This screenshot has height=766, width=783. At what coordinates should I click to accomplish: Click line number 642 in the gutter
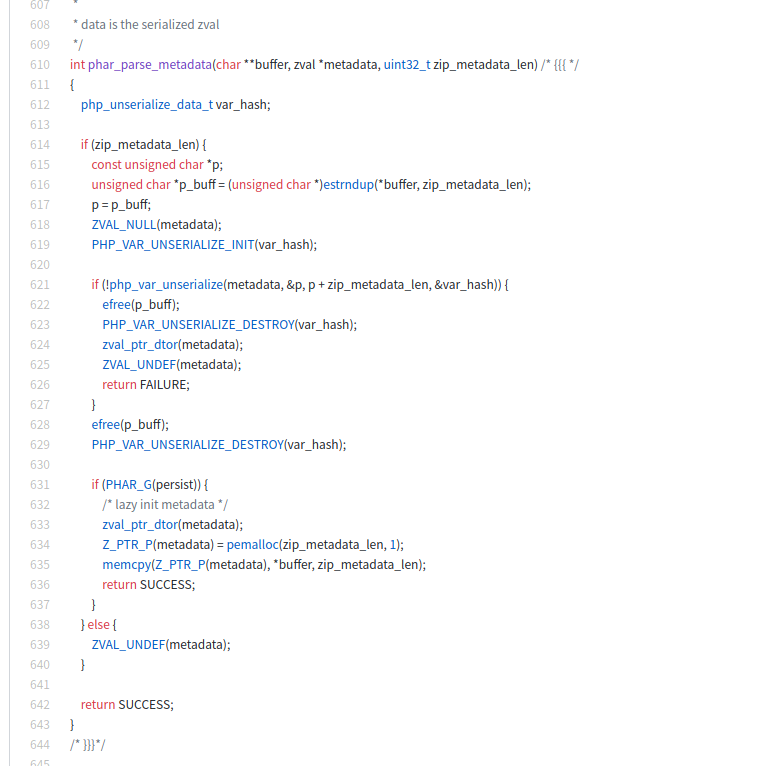(x=39, y=705)
